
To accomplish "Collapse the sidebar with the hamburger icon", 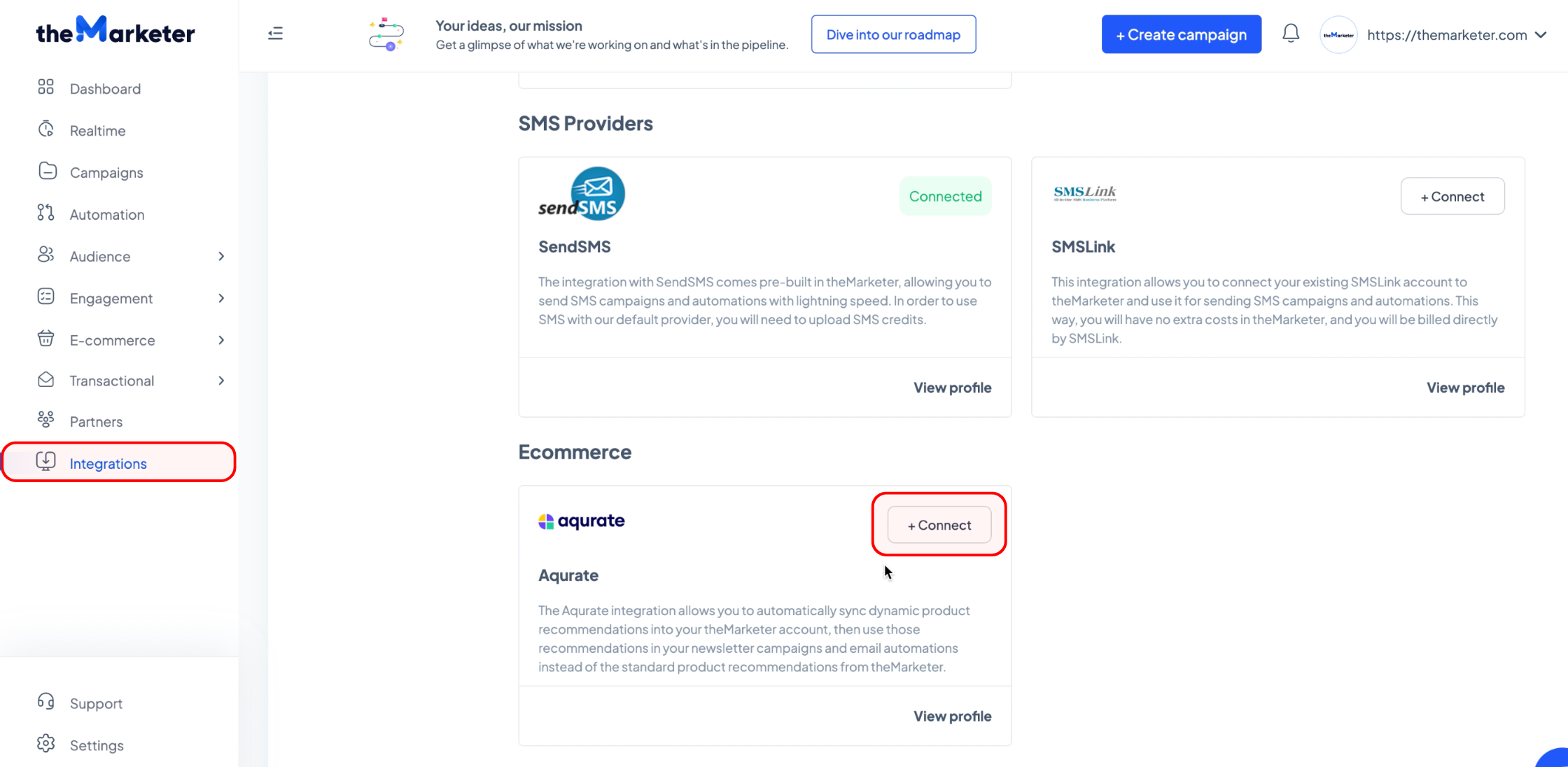I will point(275,34).
